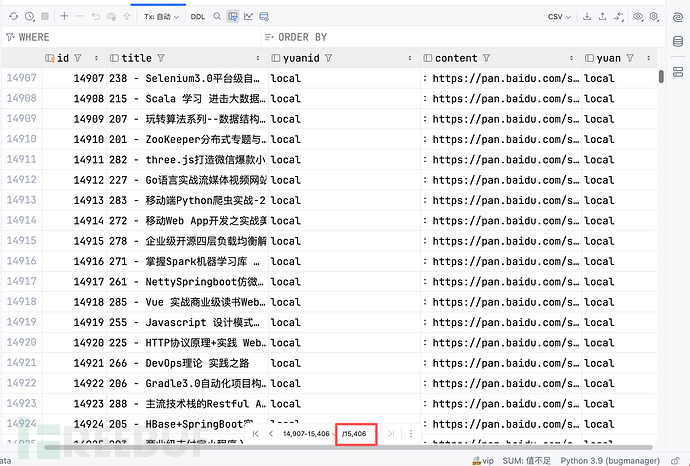Viewport: 690px width, 466px height.
Task: Open the auto-refresh clock icon
Action: [29, 17]
